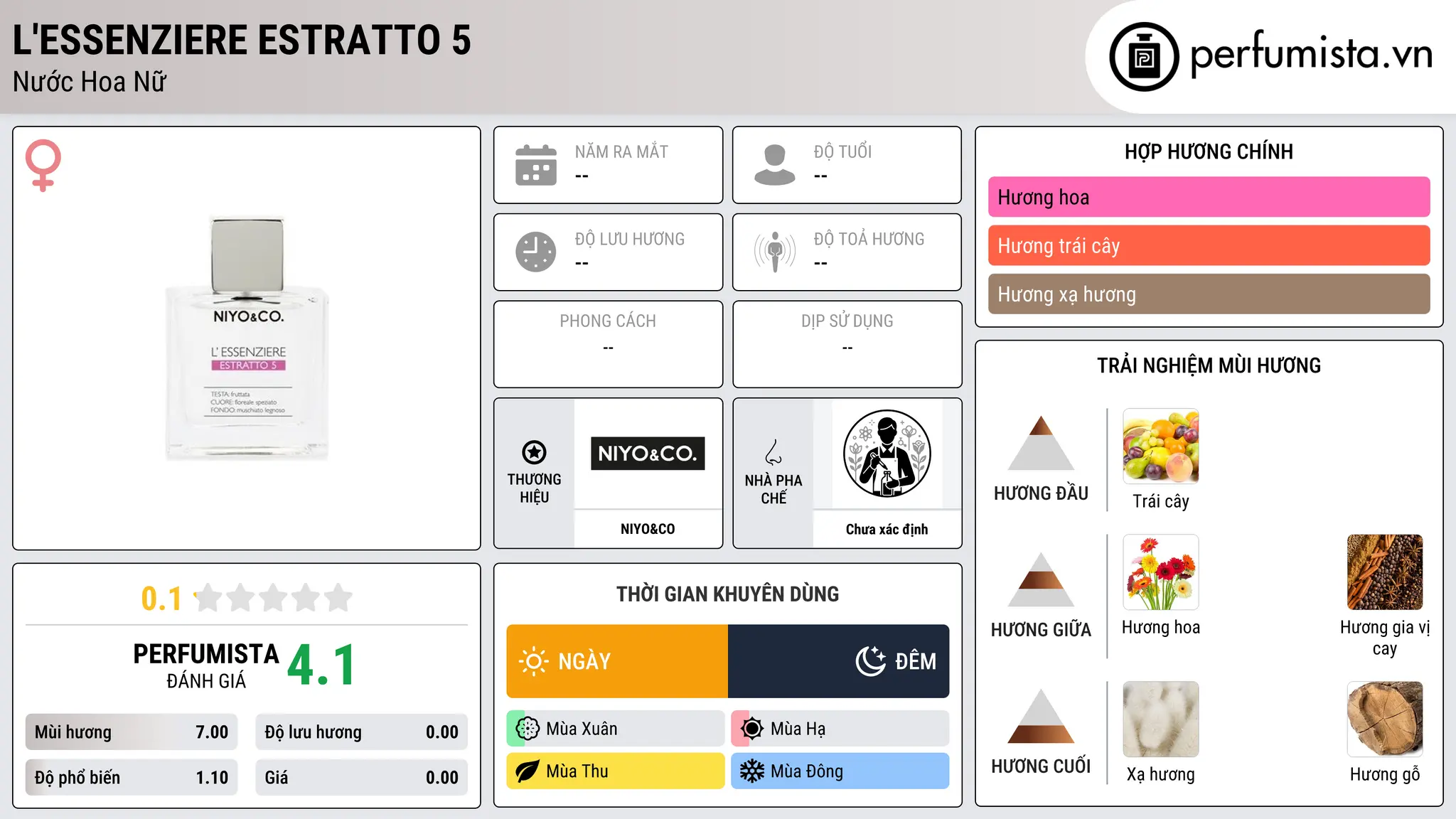Click the perfumer illustration icon
This screenshot has height=819, width=1456.
pos(887,454)
